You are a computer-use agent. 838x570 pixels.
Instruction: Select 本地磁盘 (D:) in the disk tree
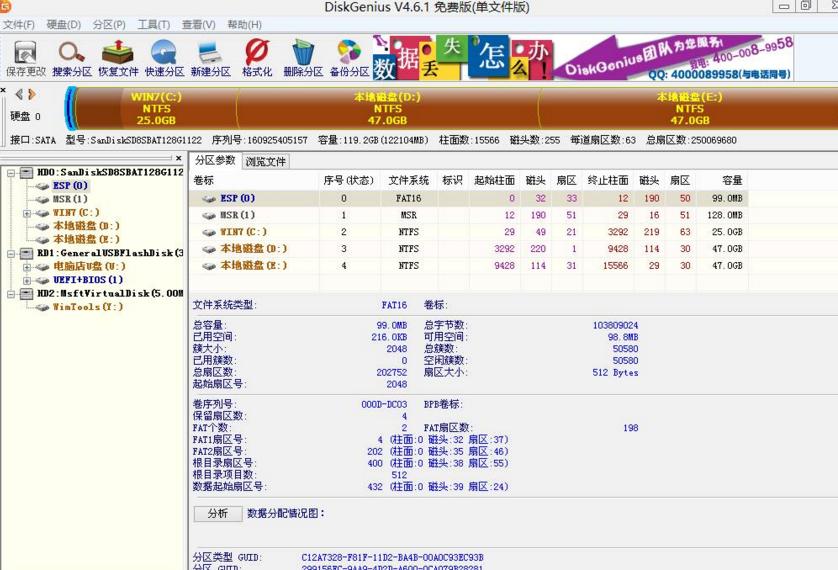point(86,226)
